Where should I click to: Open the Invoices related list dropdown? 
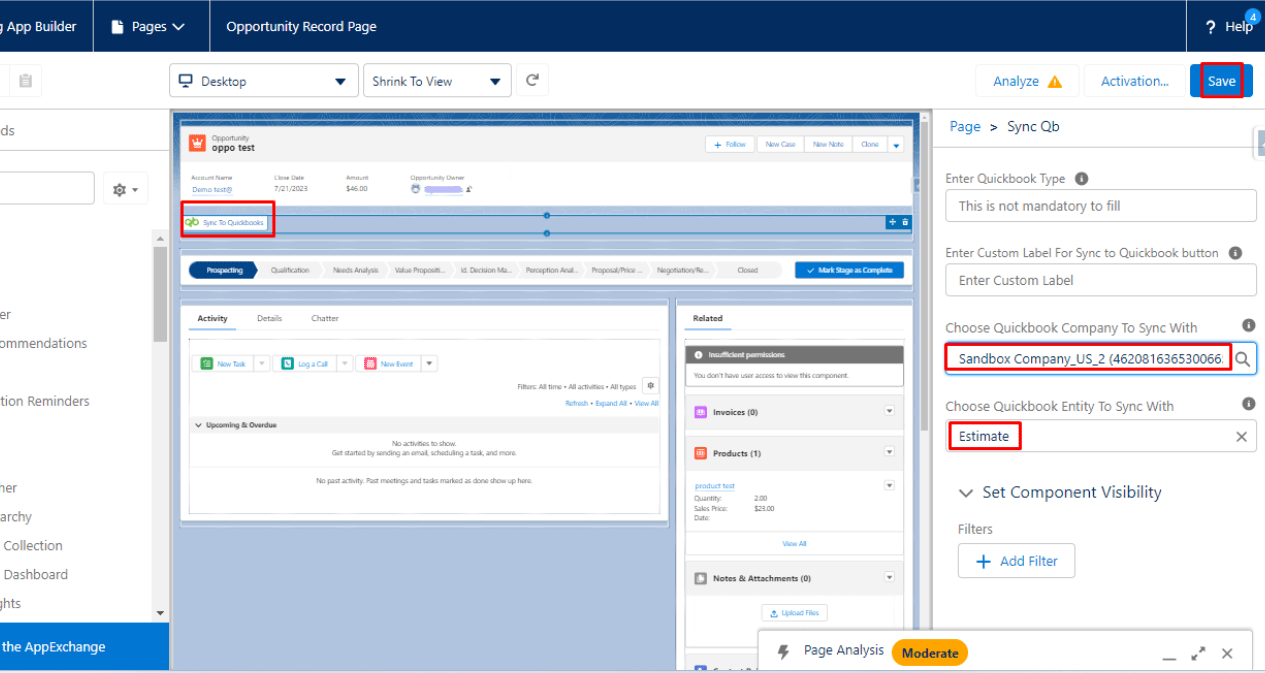889,412
